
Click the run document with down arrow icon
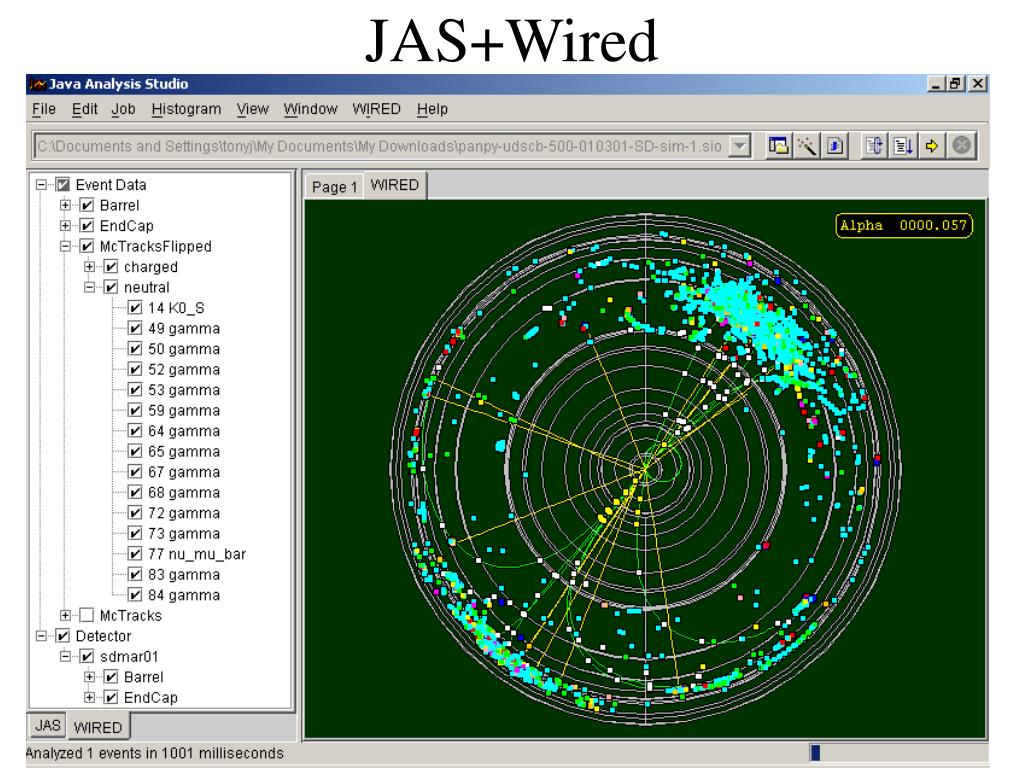[903, 146]
